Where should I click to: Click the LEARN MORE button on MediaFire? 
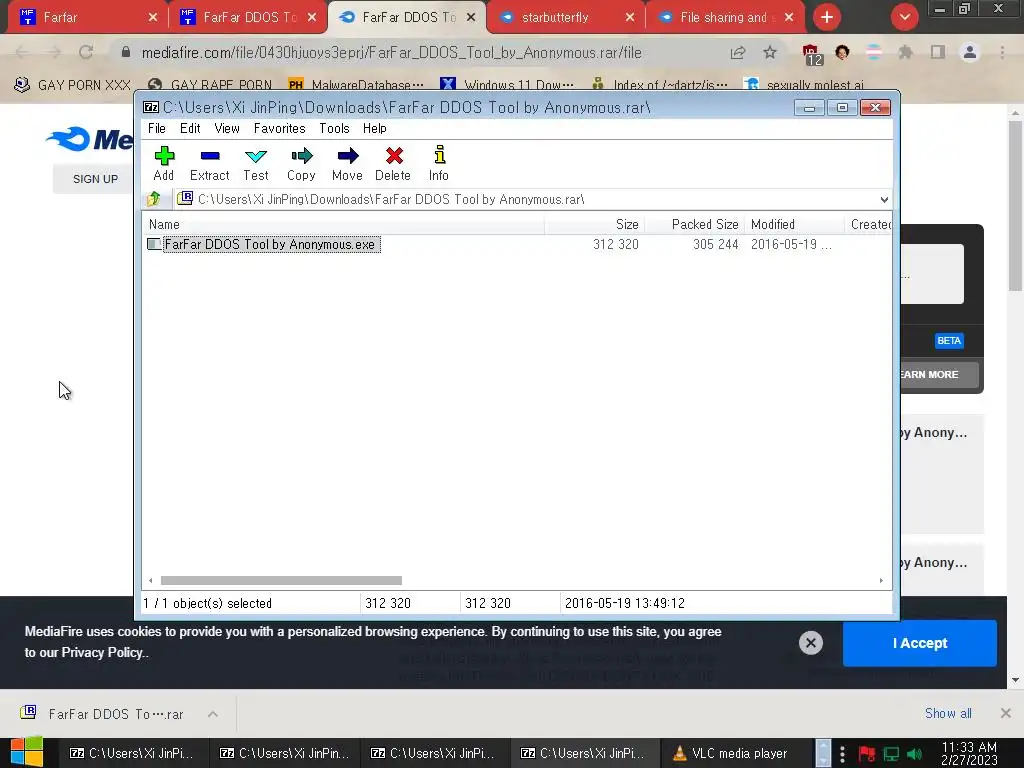939,374
